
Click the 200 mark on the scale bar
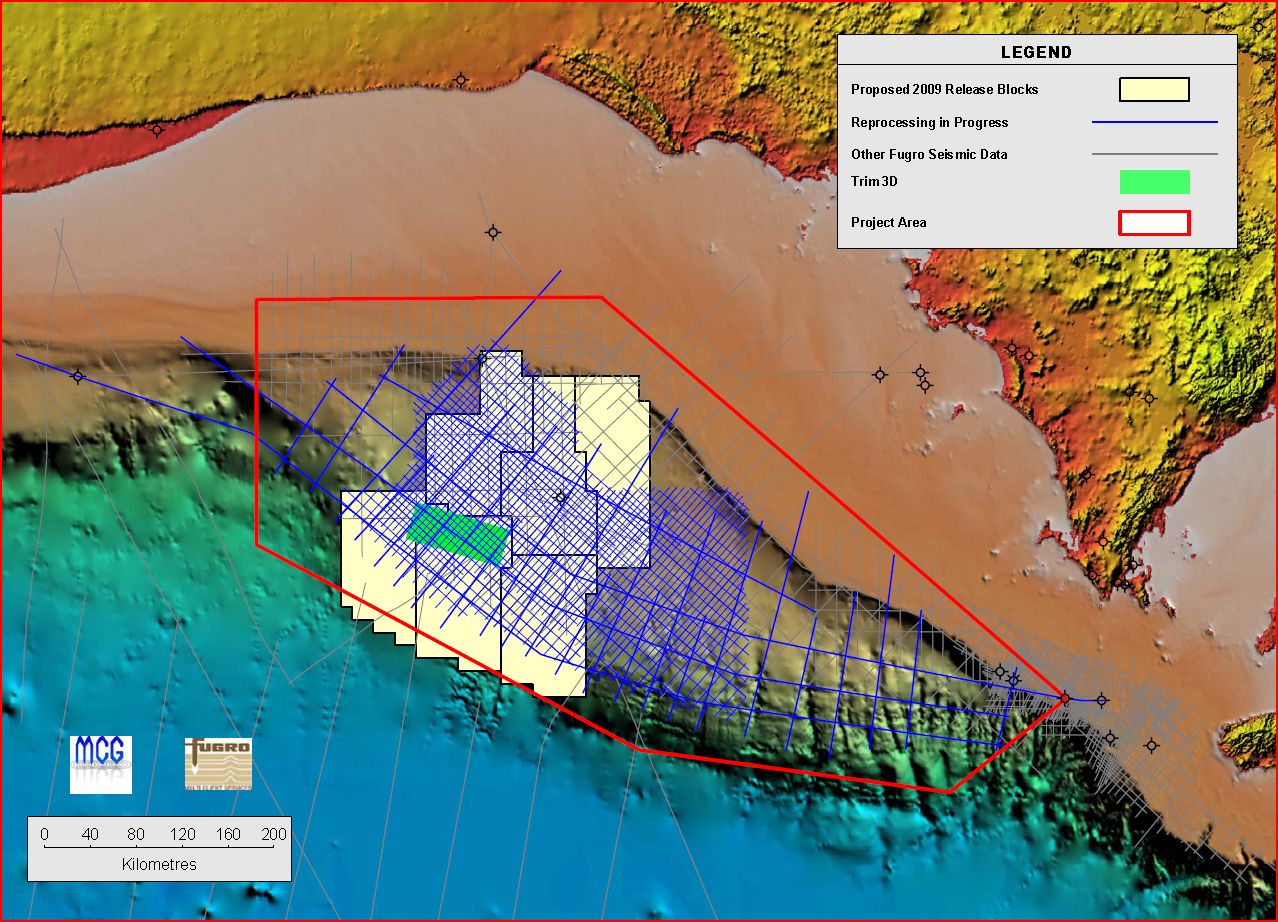pyautogui.click(x=273, y=834)
